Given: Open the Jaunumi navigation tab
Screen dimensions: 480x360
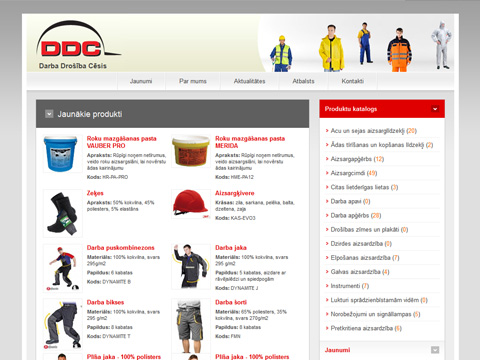Looking at the screenshot, I should click(x=141, y=81).
